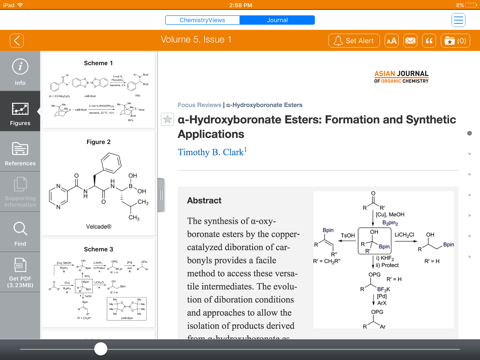Image resolution: width=480 pixels, height=360 pixels.
Task: Click the Asian Journal of Organic Chemistry logo
Action: (x=401, y=77)
